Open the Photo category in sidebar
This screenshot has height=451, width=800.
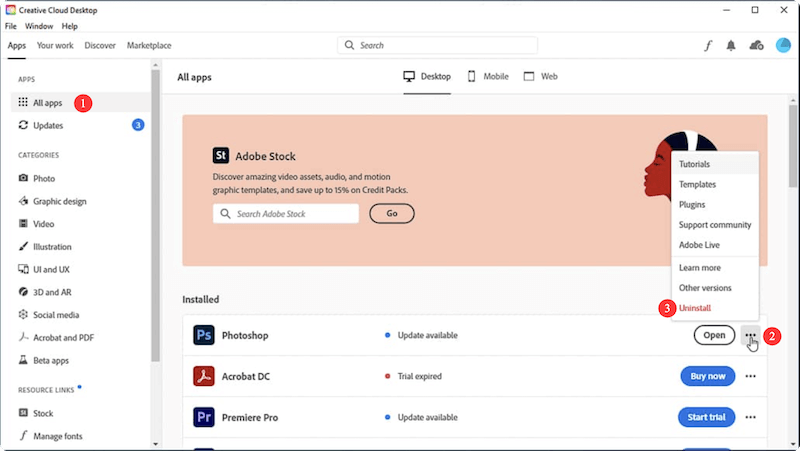[x=44, y=178]
